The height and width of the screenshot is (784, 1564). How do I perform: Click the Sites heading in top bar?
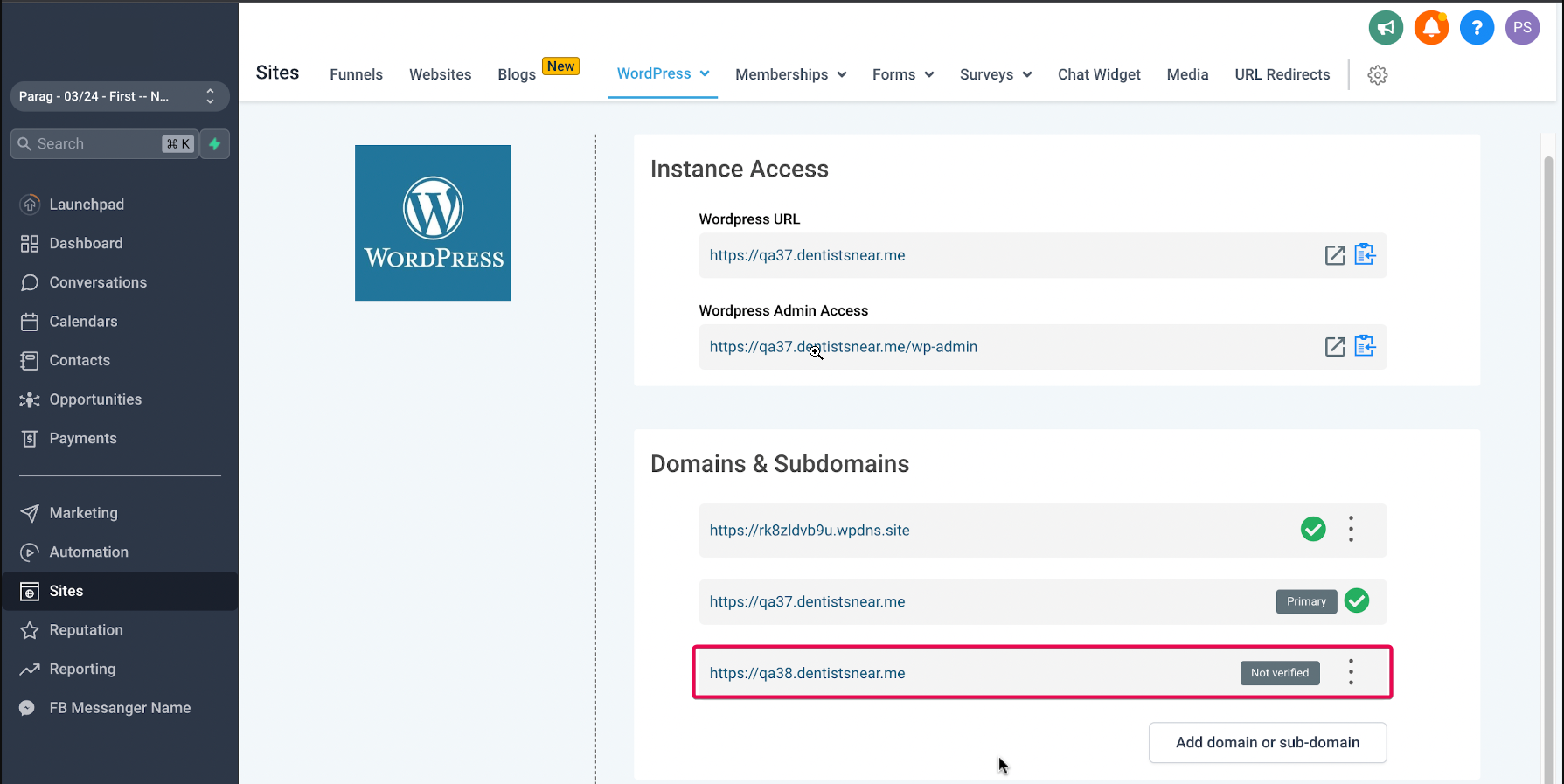[x=277, y=73]
